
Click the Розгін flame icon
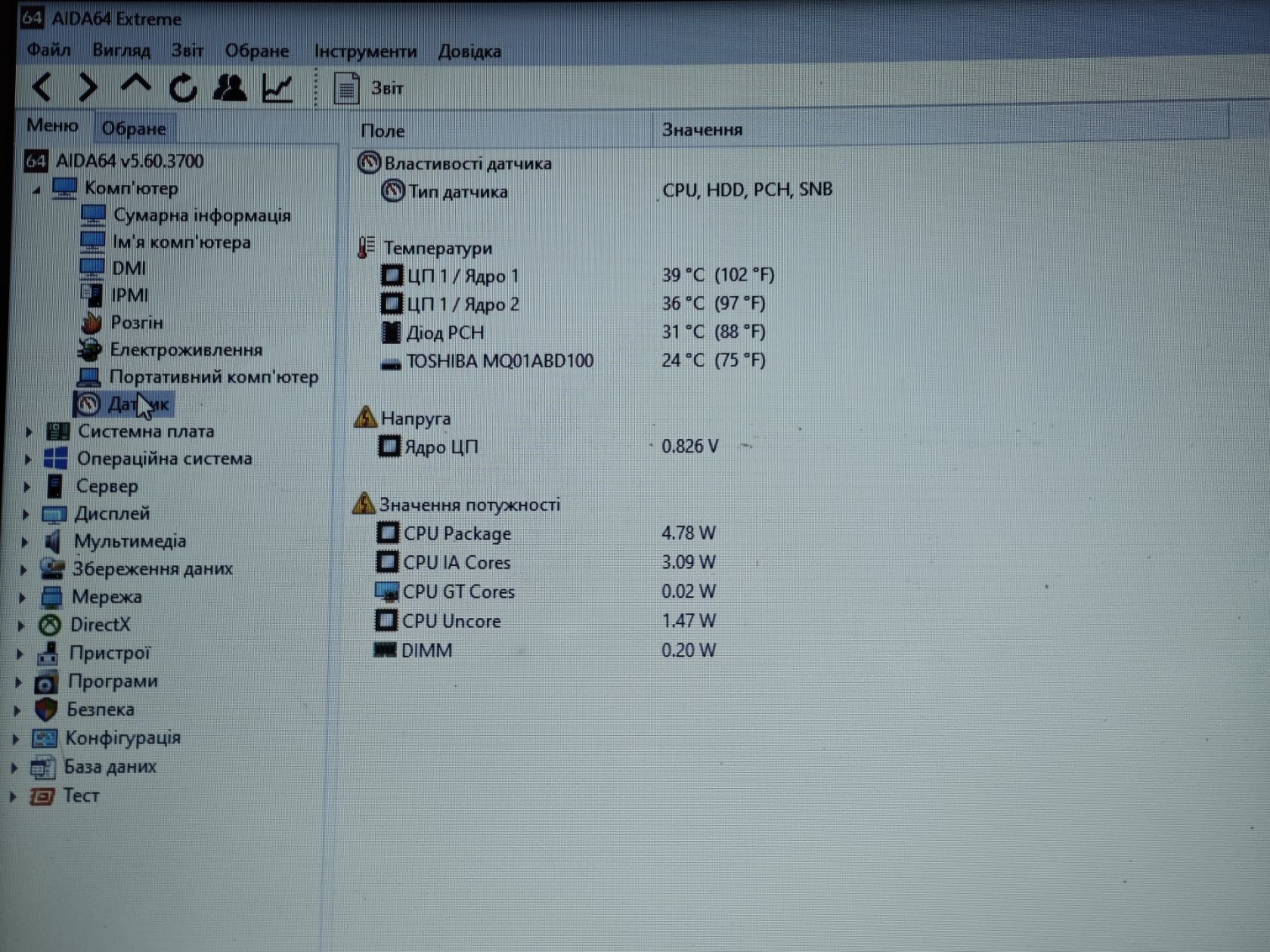[x=91, y=323]
